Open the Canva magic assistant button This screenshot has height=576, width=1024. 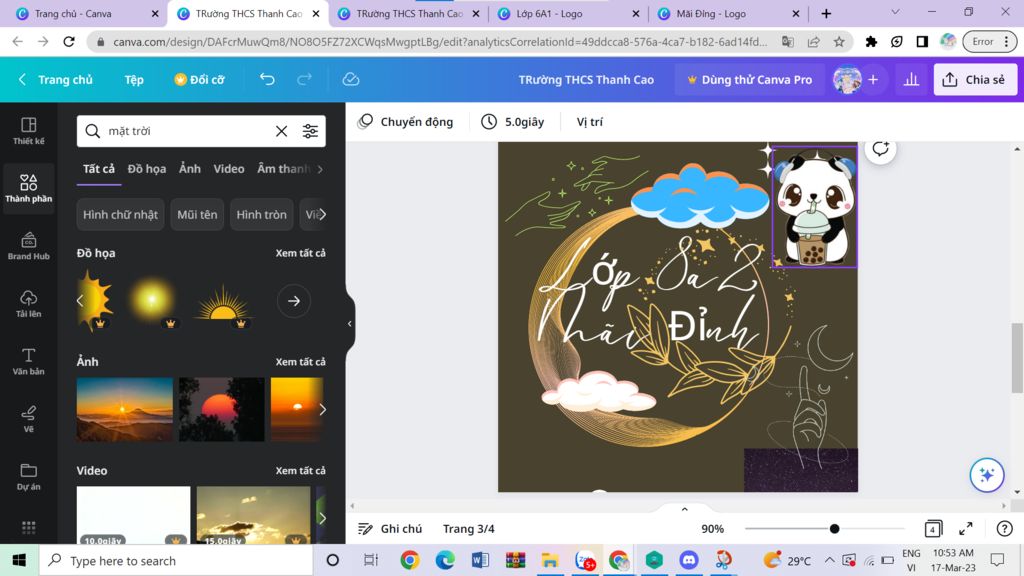coord(987,475)
